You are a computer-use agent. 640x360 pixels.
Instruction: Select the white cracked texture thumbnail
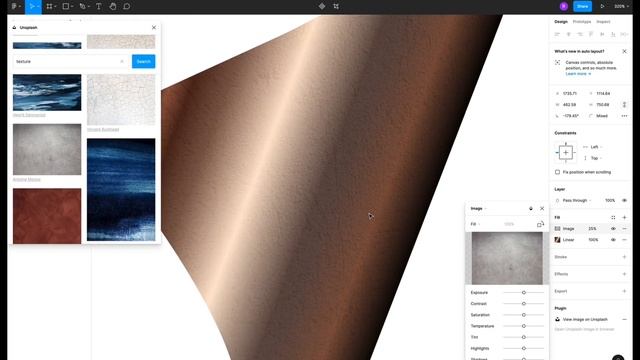[x=121, y=100]
